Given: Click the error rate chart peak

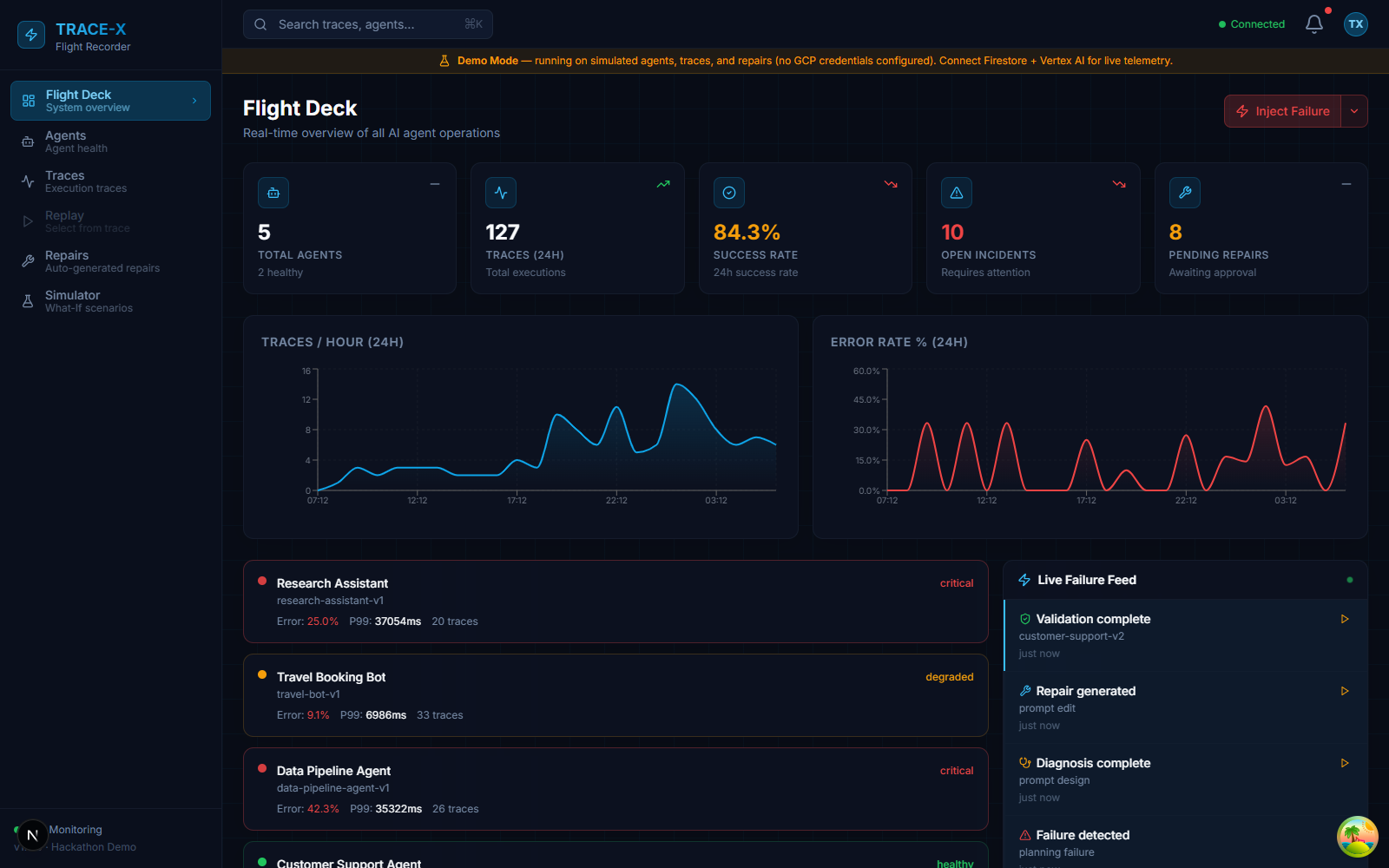Looking at the screenshot, I should click(x=1266, y=407).
